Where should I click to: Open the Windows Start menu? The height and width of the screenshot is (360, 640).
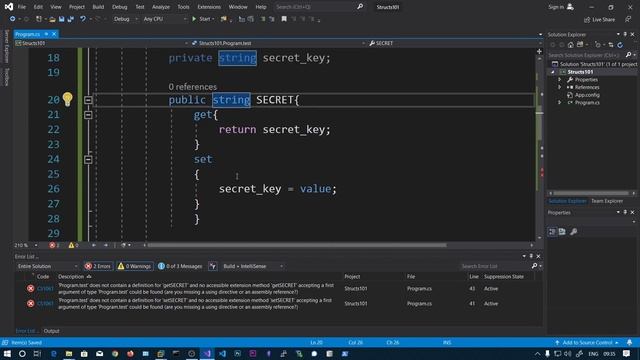[7, 353]
